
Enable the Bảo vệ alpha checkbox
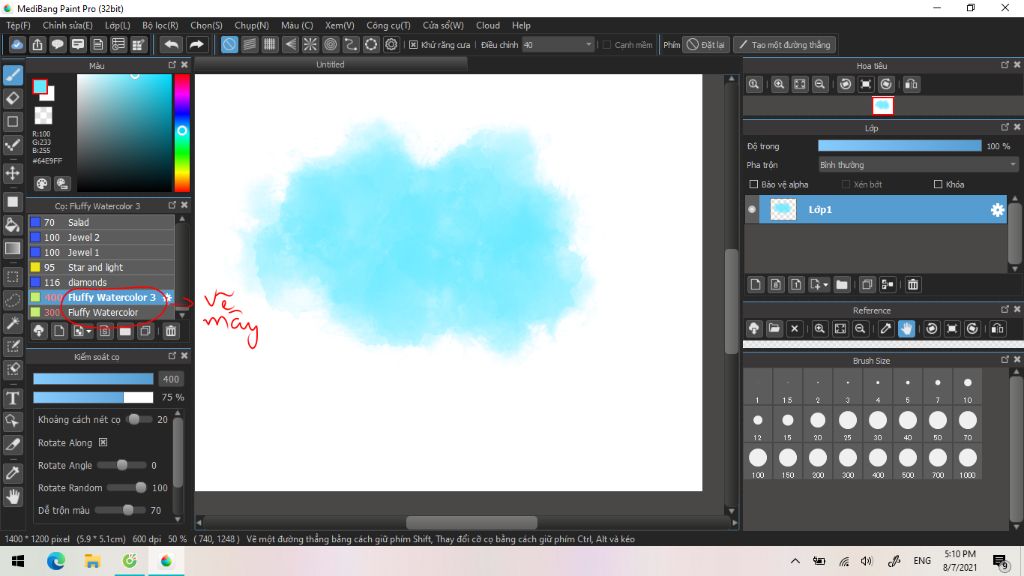coord(754,184)
